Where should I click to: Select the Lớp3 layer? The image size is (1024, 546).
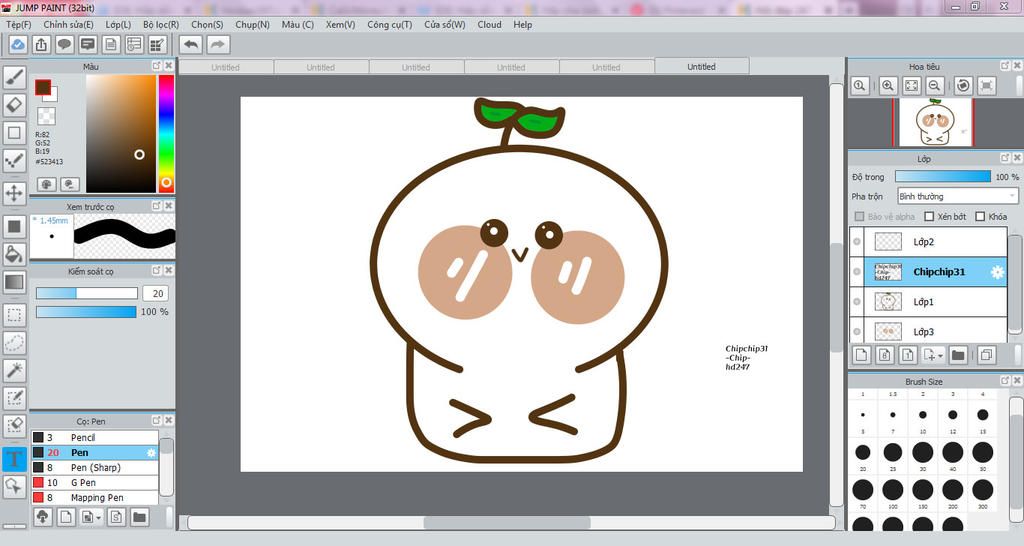click(x=929, y=332)
